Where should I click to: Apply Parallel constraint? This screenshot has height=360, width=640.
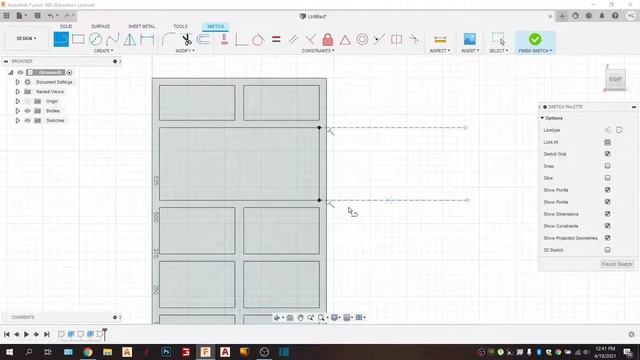[x=293, y=40]
